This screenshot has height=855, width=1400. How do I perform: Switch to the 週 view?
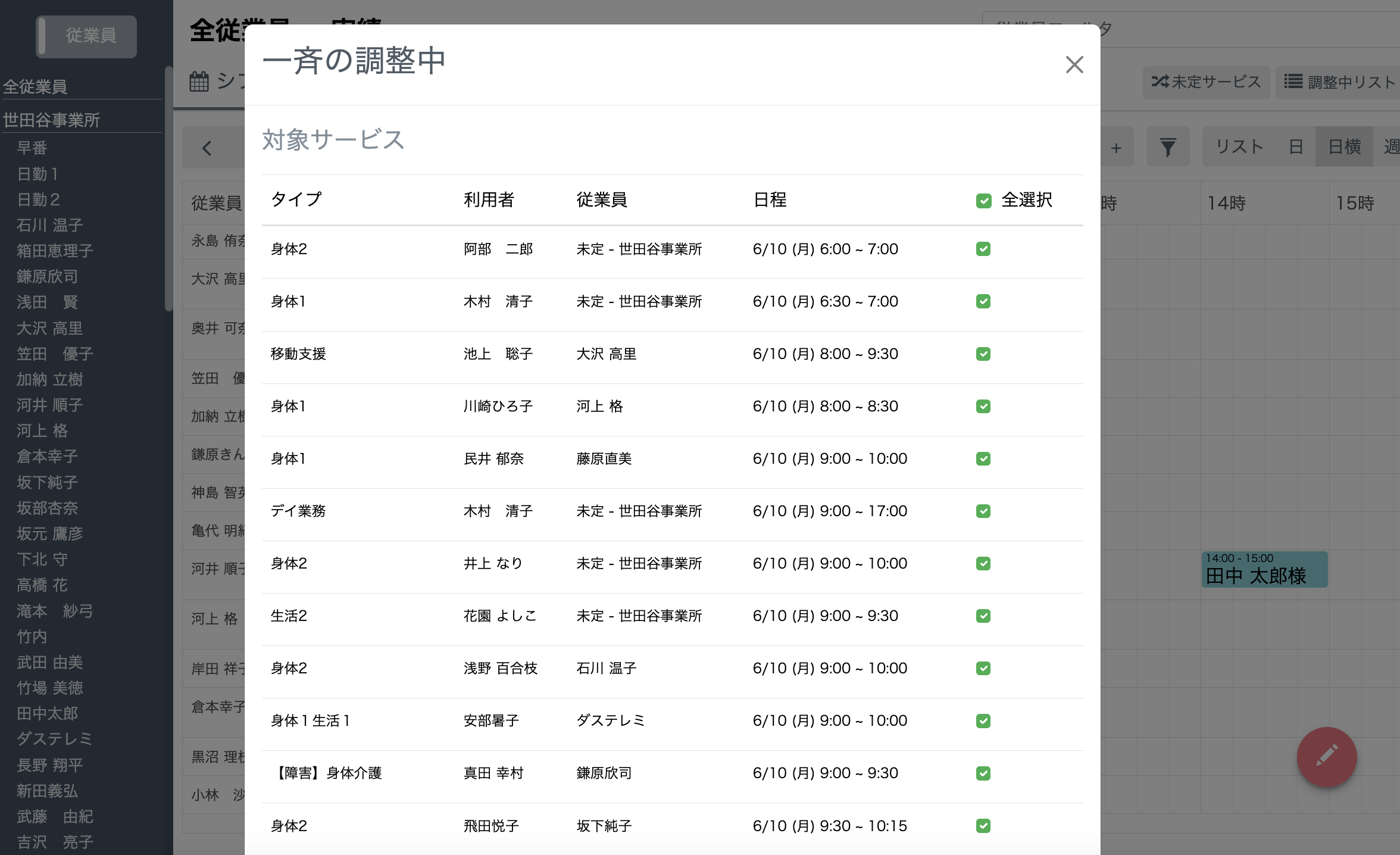click(1391, 146)
